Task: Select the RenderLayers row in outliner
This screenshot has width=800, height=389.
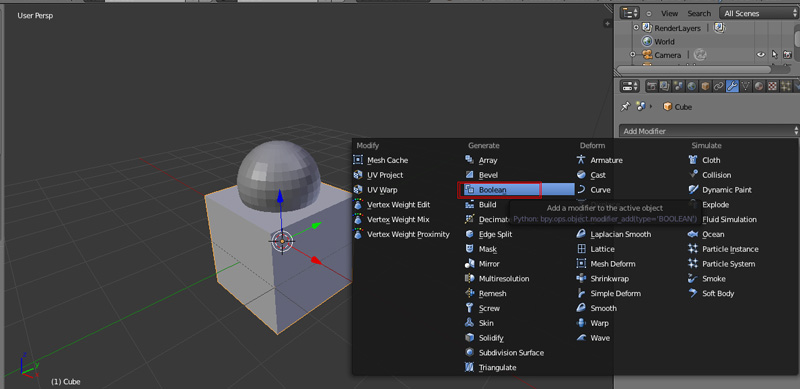Action: tap(678, 28)
